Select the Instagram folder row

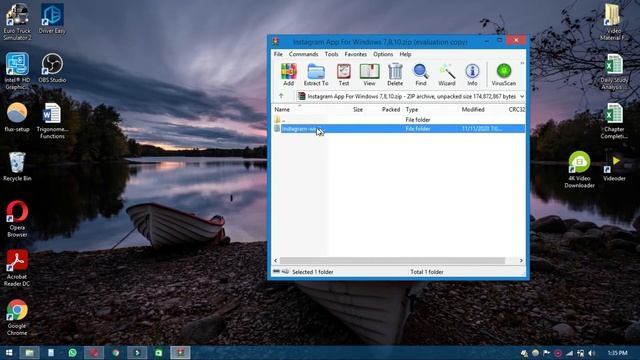click(x=399, y=129)
